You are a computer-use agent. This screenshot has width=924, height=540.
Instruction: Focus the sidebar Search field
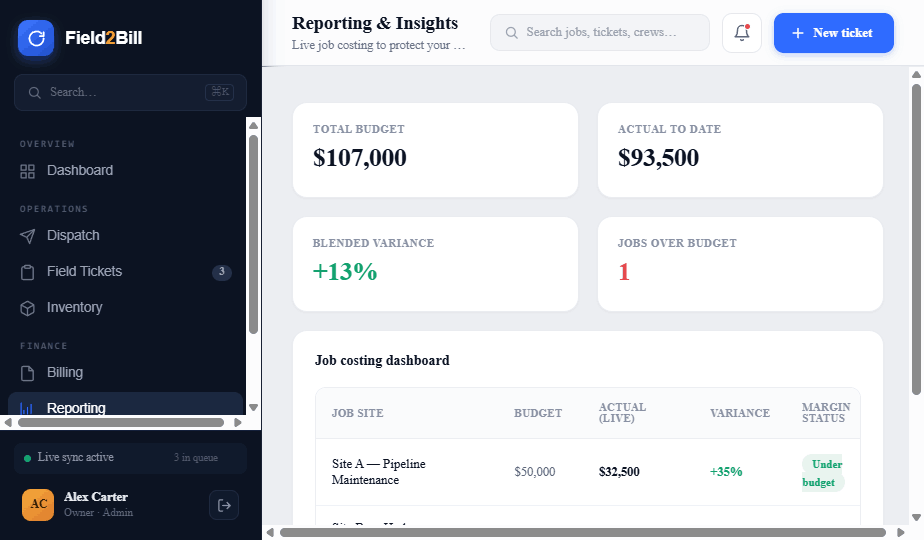point(130,93)
